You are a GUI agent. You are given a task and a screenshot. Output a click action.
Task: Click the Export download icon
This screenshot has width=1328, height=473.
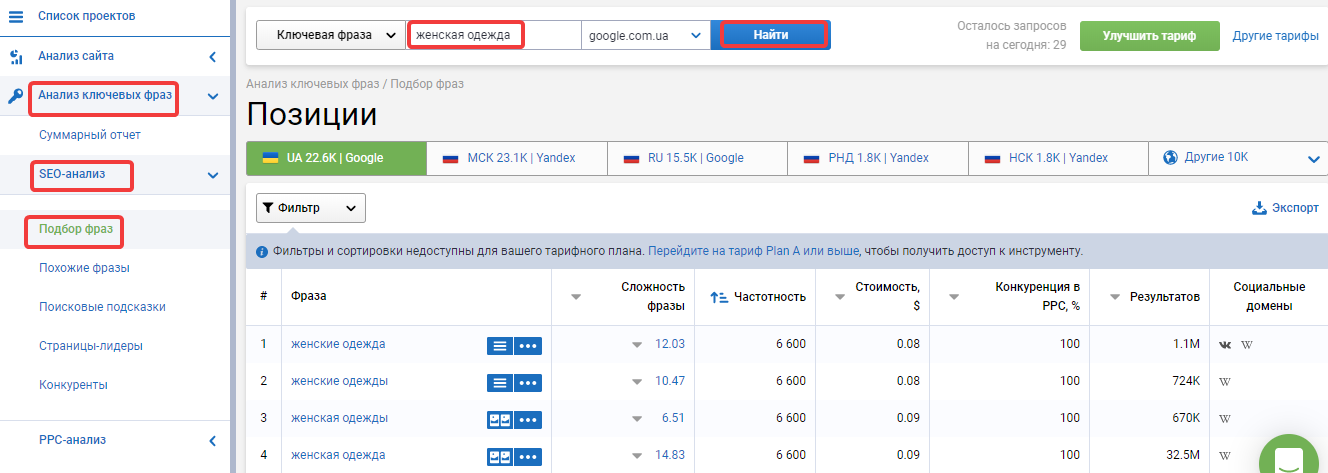click(1259, 208)
